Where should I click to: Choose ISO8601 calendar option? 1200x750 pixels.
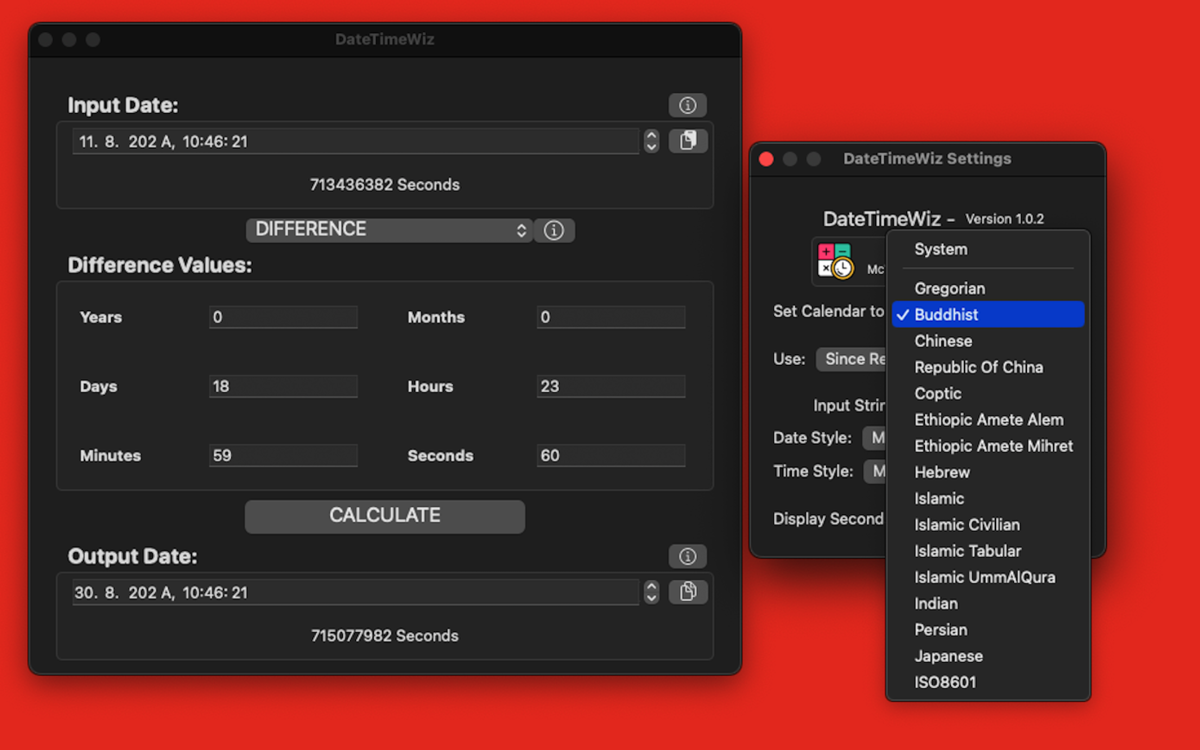click(x=988, y=682)
